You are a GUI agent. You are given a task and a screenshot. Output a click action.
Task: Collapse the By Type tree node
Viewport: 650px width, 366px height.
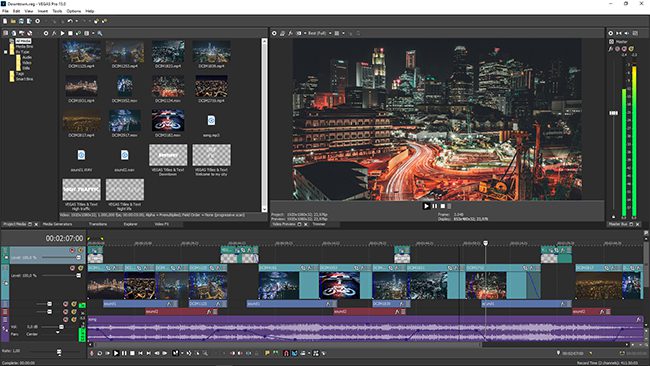(x=6, y=52)
